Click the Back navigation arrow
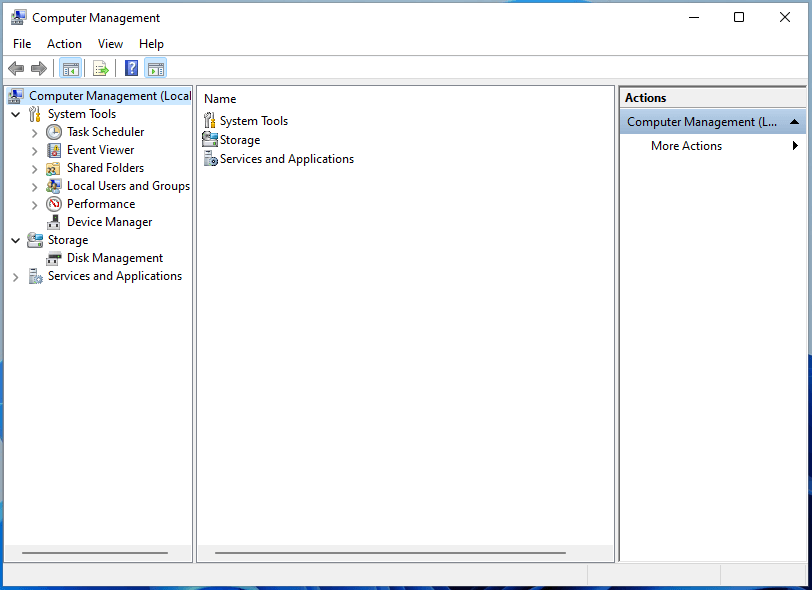The height and width of the screenshot is (590, 812). (x=16, y=68)
